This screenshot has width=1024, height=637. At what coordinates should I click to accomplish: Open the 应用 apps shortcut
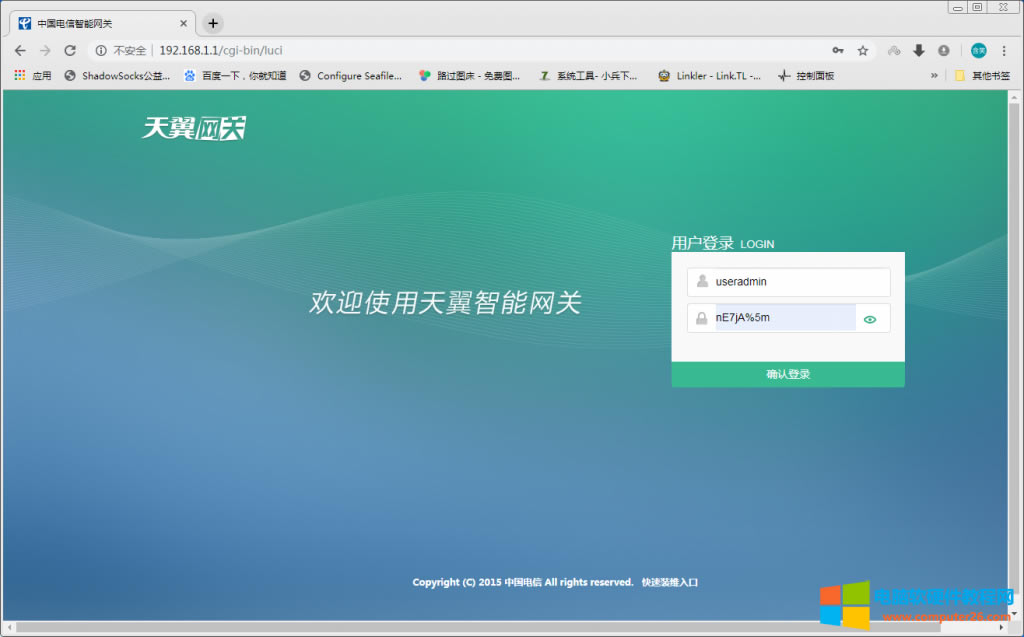(33, 76)
